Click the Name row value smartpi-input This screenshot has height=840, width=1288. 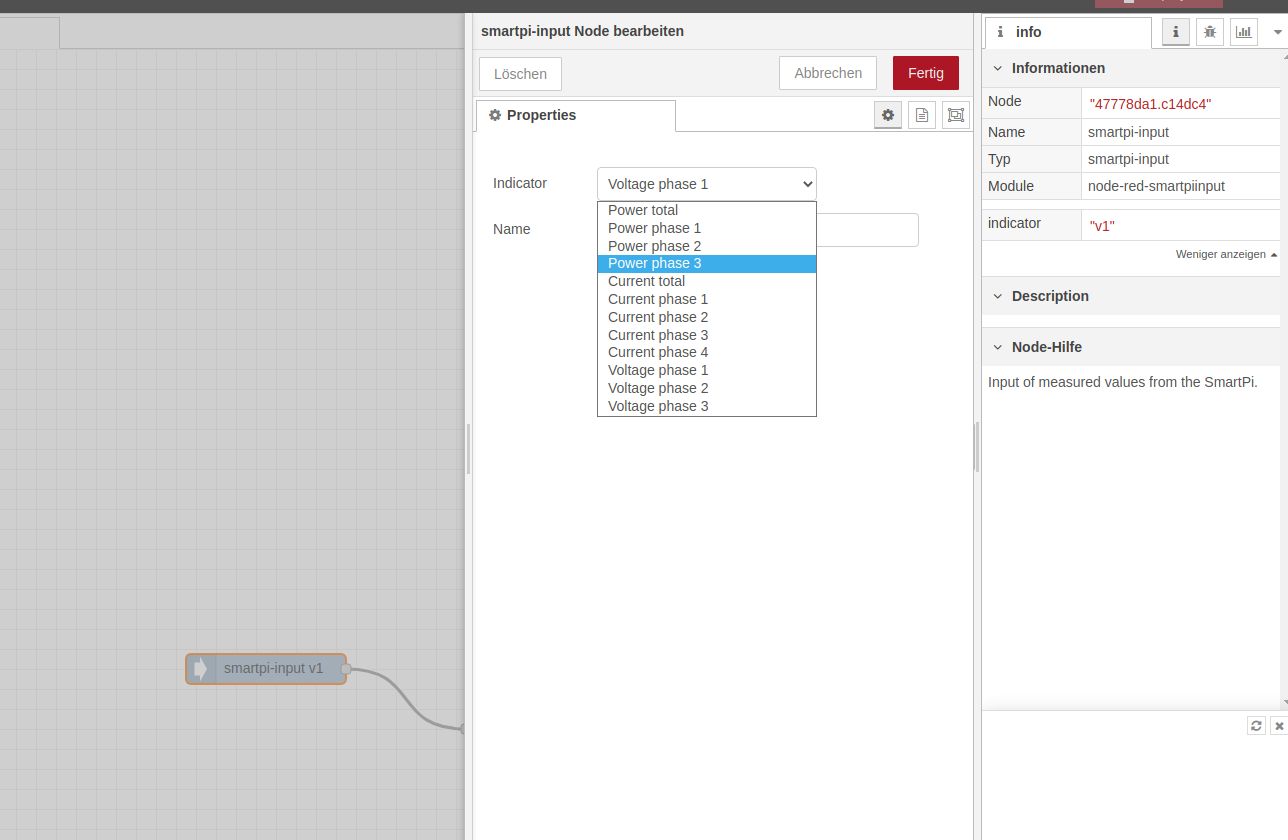(1128, 132)
